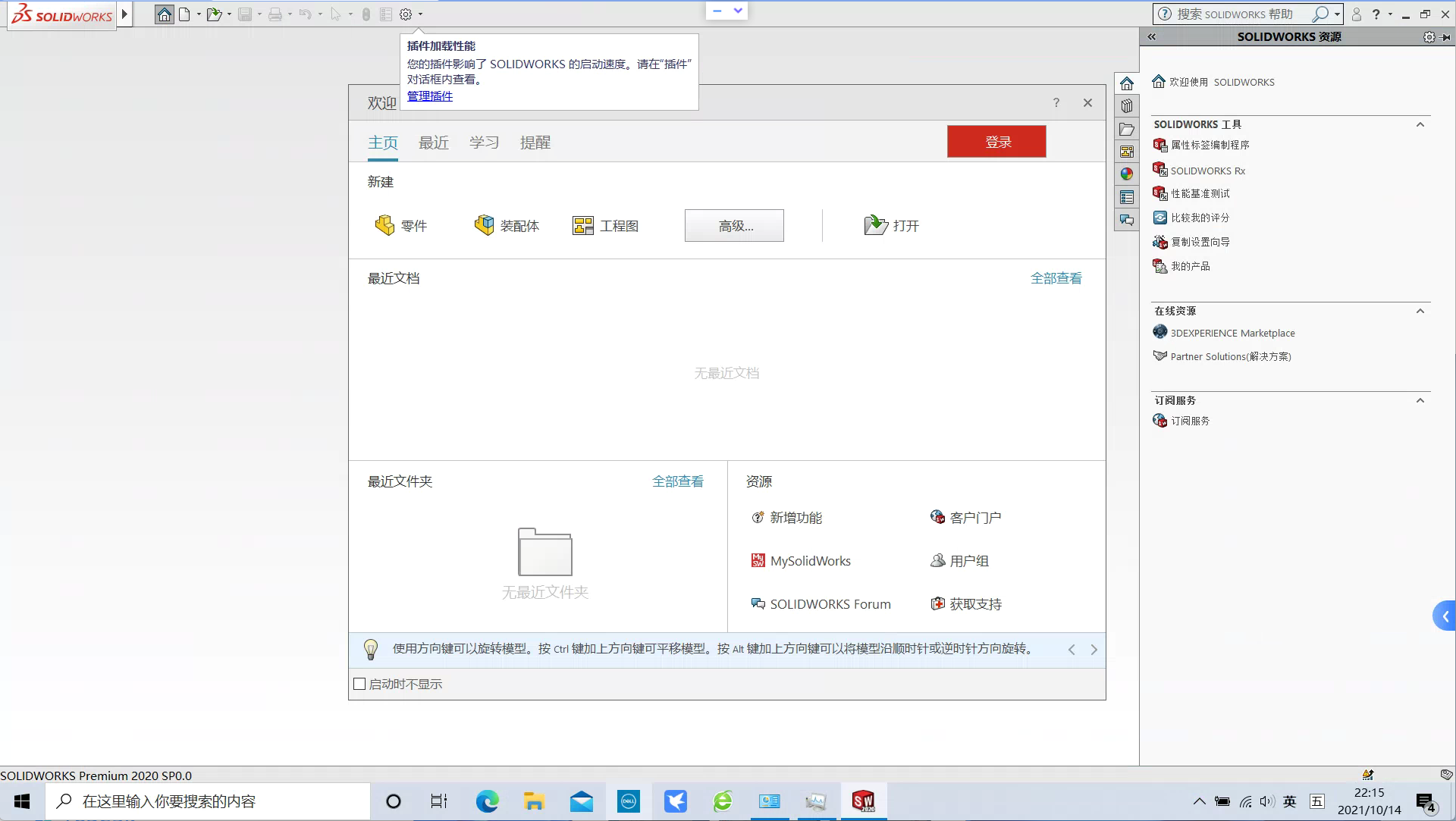The image size is (1456, 821).
Task: Open the View Palette task pane tab
Action: tap(1127, 152)
